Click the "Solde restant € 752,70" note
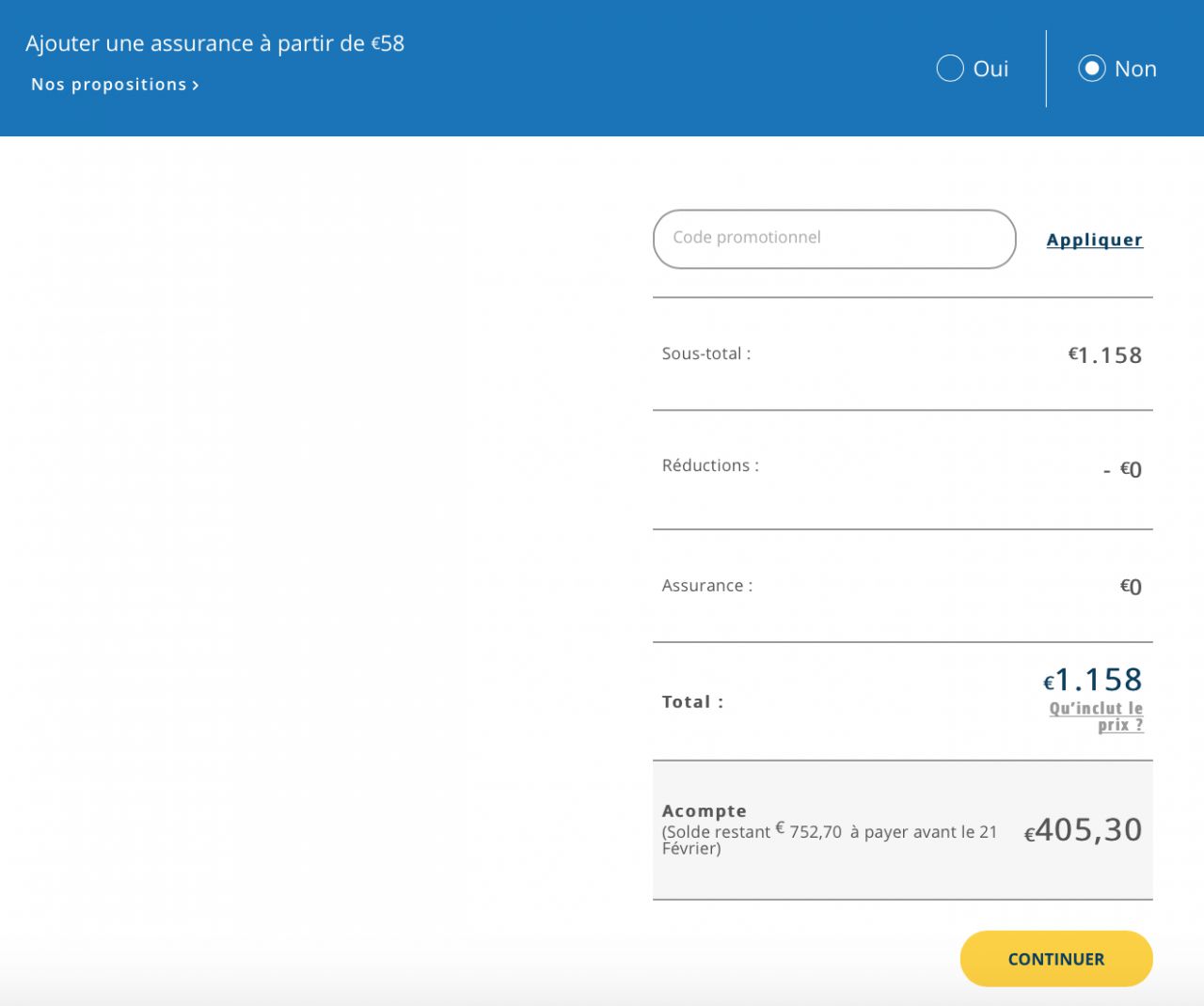The width and height of the screenshot is (1204, 1006). pos(752,832)
